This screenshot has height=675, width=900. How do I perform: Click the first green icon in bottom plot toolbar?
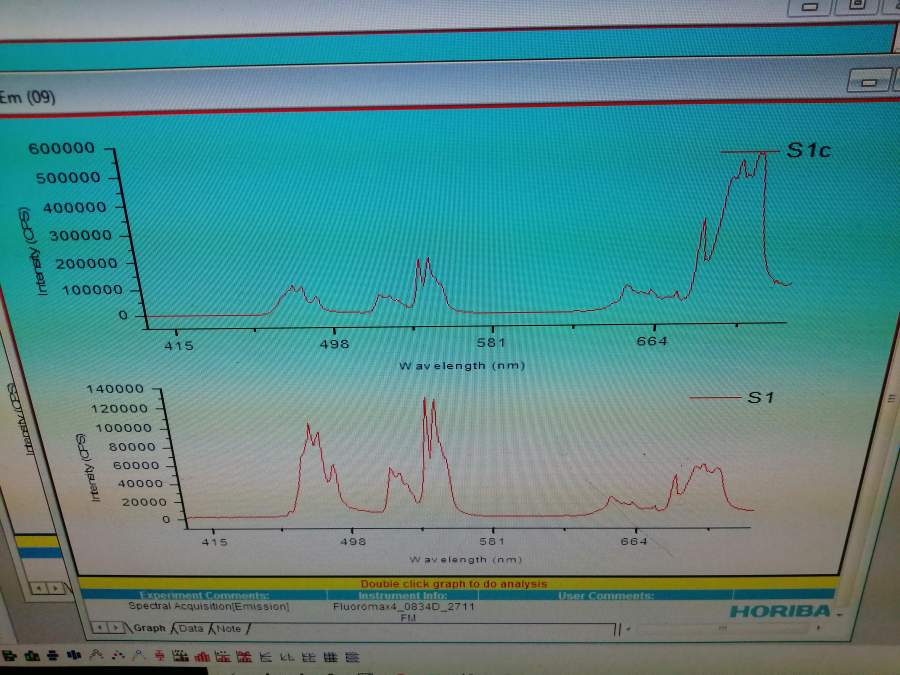click(8, 656)
